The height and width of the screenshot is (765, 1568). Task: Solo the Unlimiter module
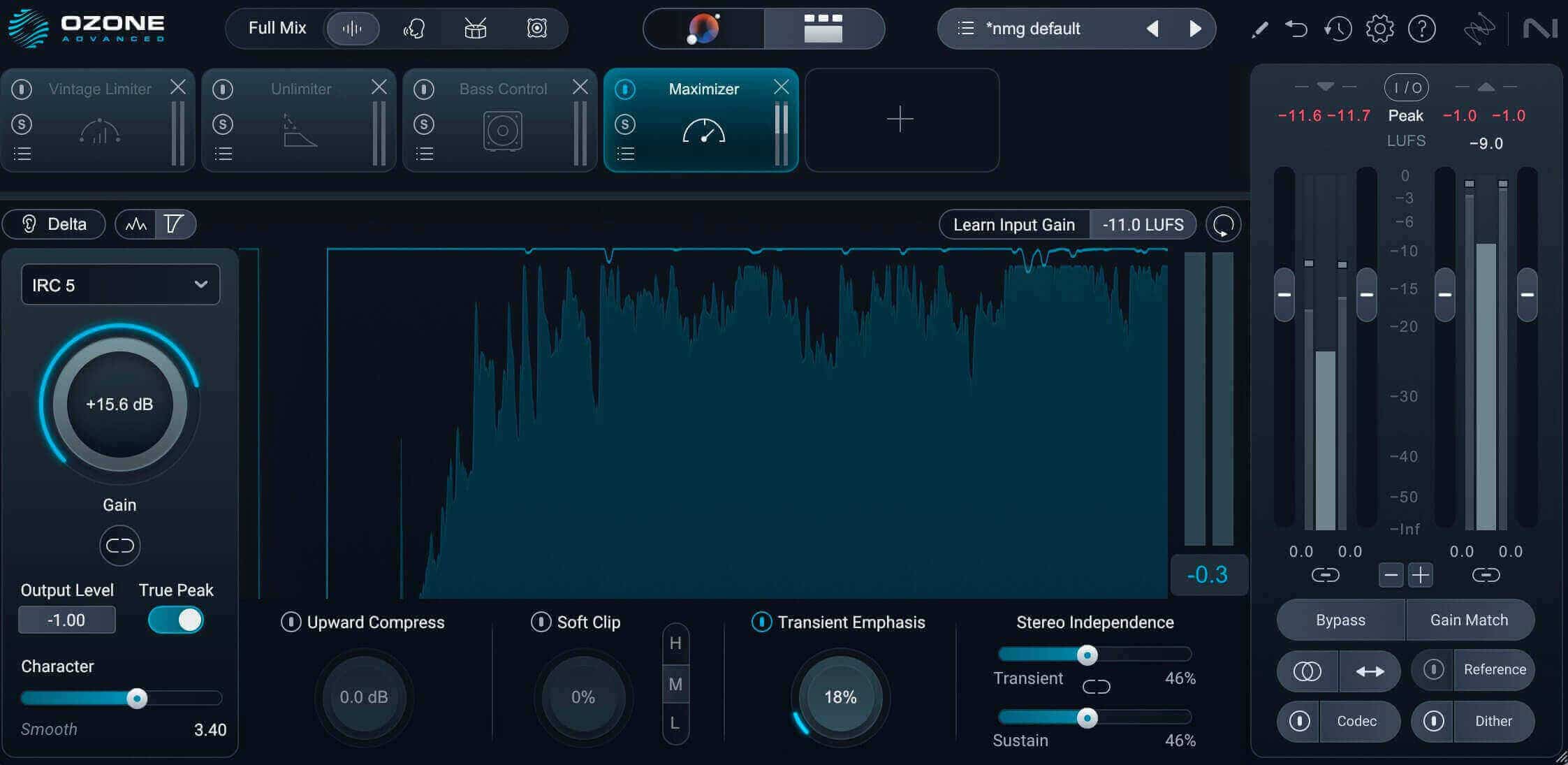(223, 124)
